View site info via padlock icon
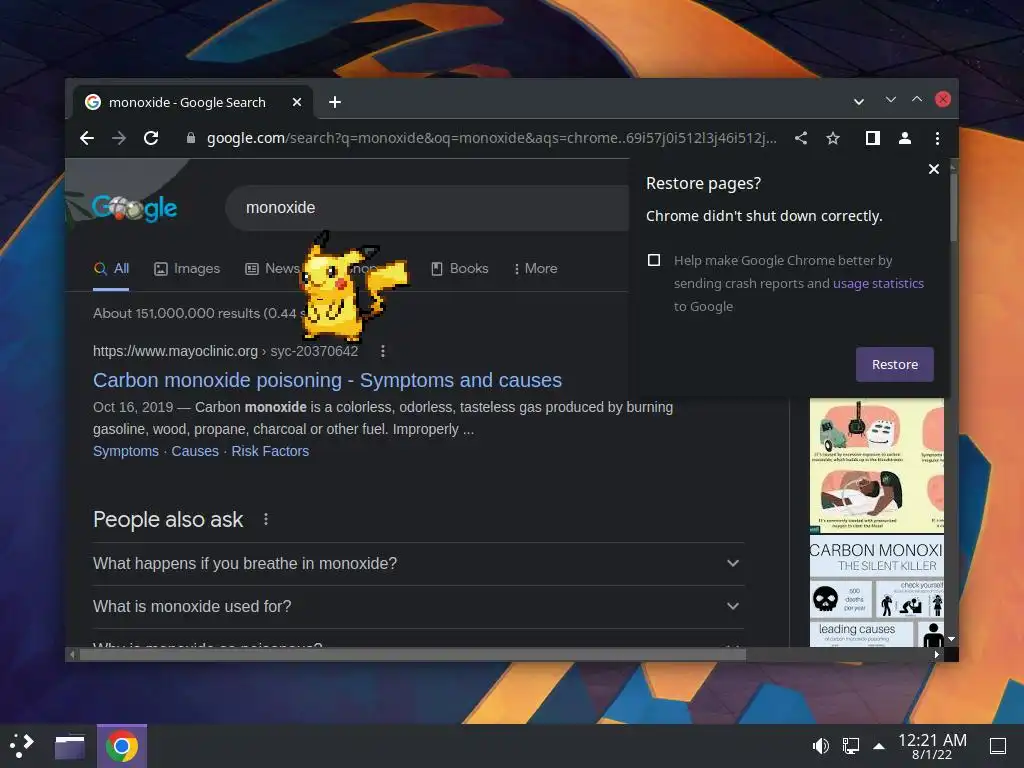Viewport: 1024px width, 768px height. point(191,138)
